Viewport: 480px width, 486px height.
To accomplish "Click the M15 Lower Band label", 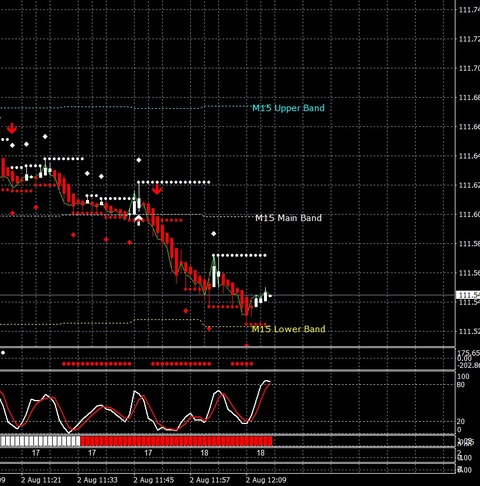I will (288, 329).
